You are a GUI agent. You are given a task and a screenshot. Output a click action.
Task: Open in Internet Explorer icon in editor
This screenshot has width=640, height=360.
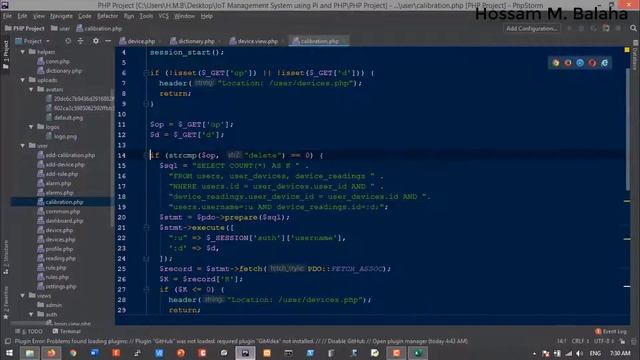[604, 63]
